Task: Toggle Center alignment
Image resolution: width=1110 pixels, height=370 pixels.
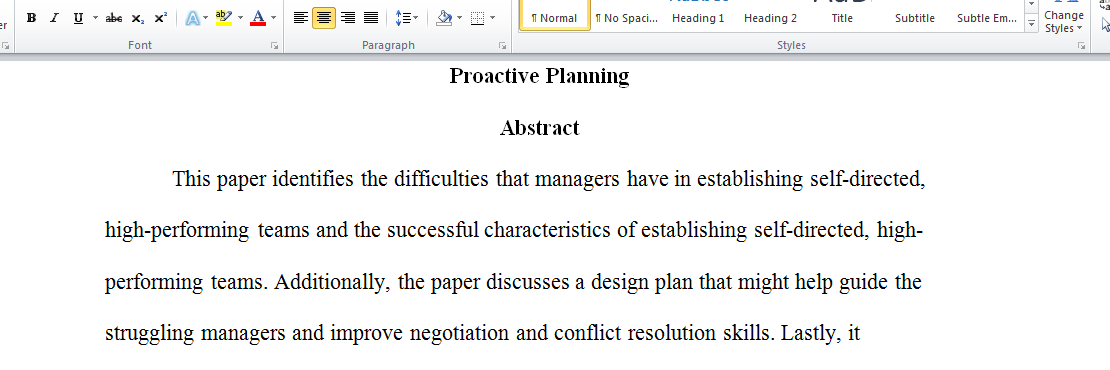Action: click(x=324, y=18)
